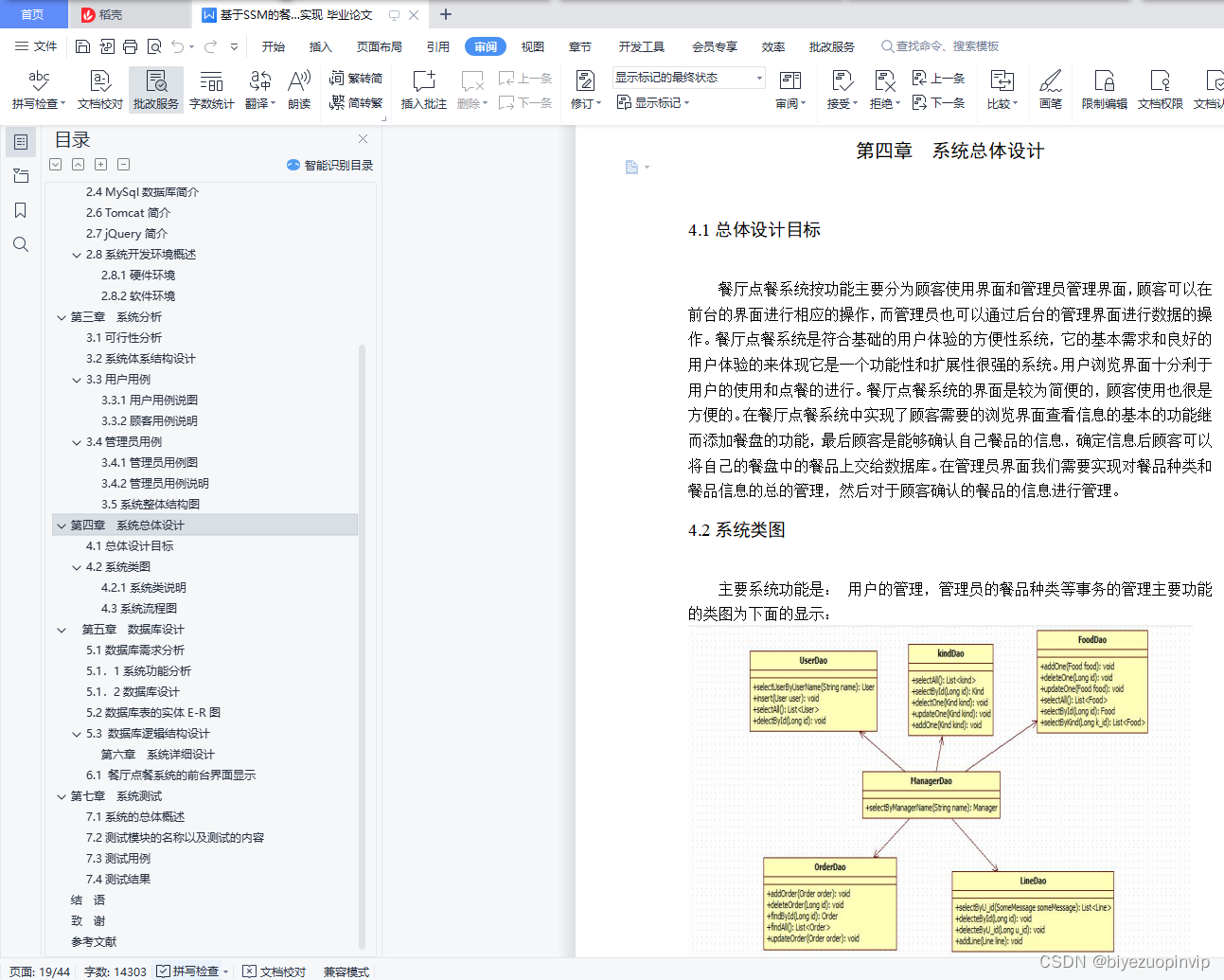
Task: Go to 下一条 next revision
Action: [938, 102]
